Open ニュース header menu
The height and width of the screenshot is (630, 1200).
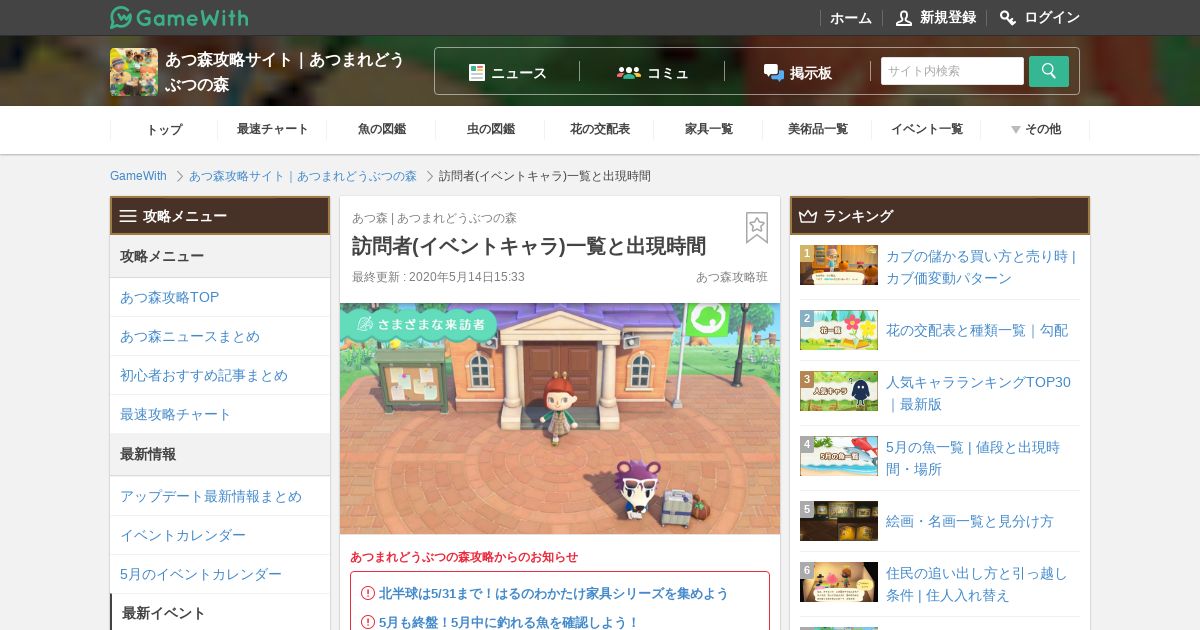[508, 72]
